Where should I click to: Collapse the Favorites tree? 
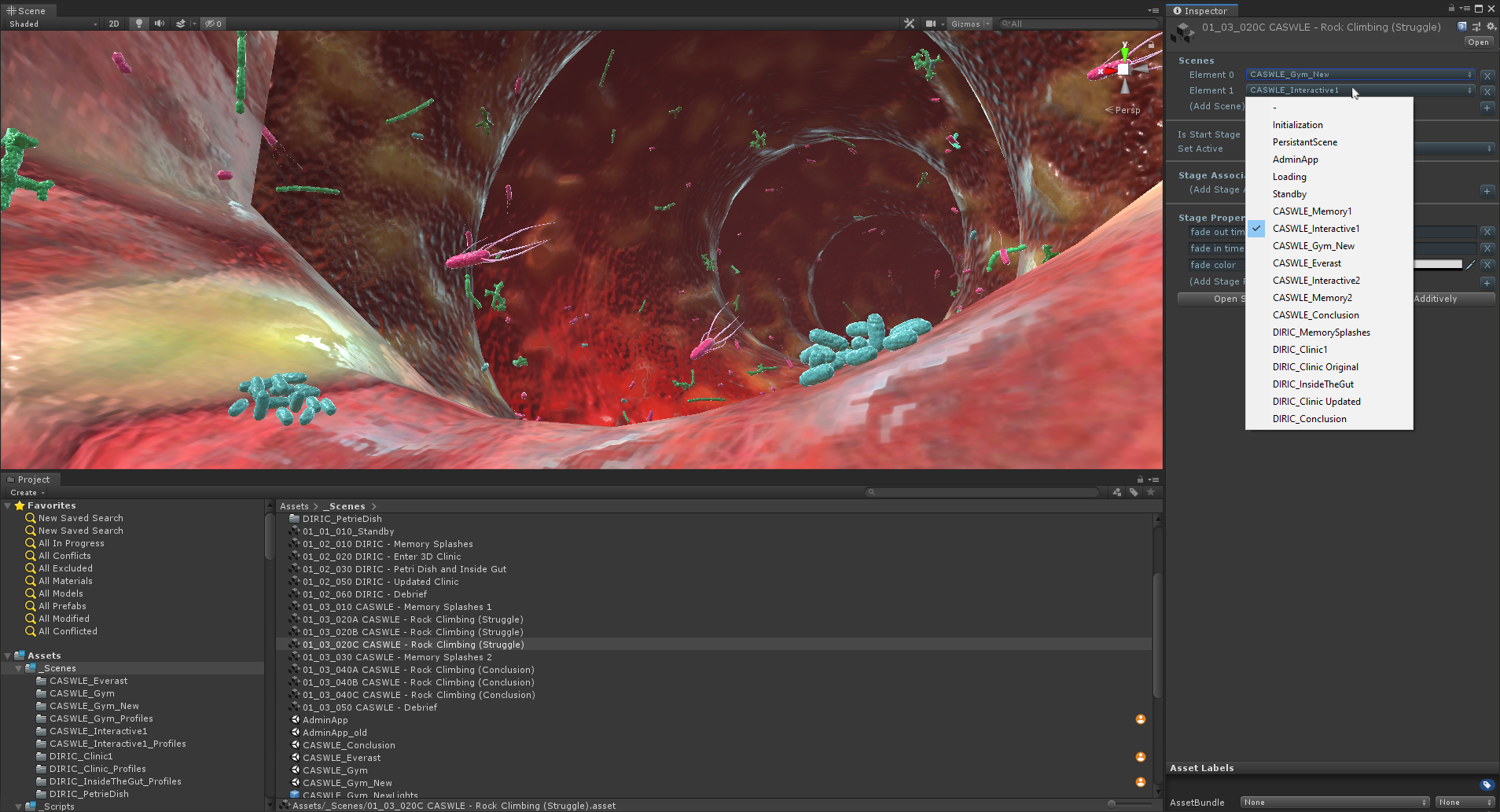(8, 506)
